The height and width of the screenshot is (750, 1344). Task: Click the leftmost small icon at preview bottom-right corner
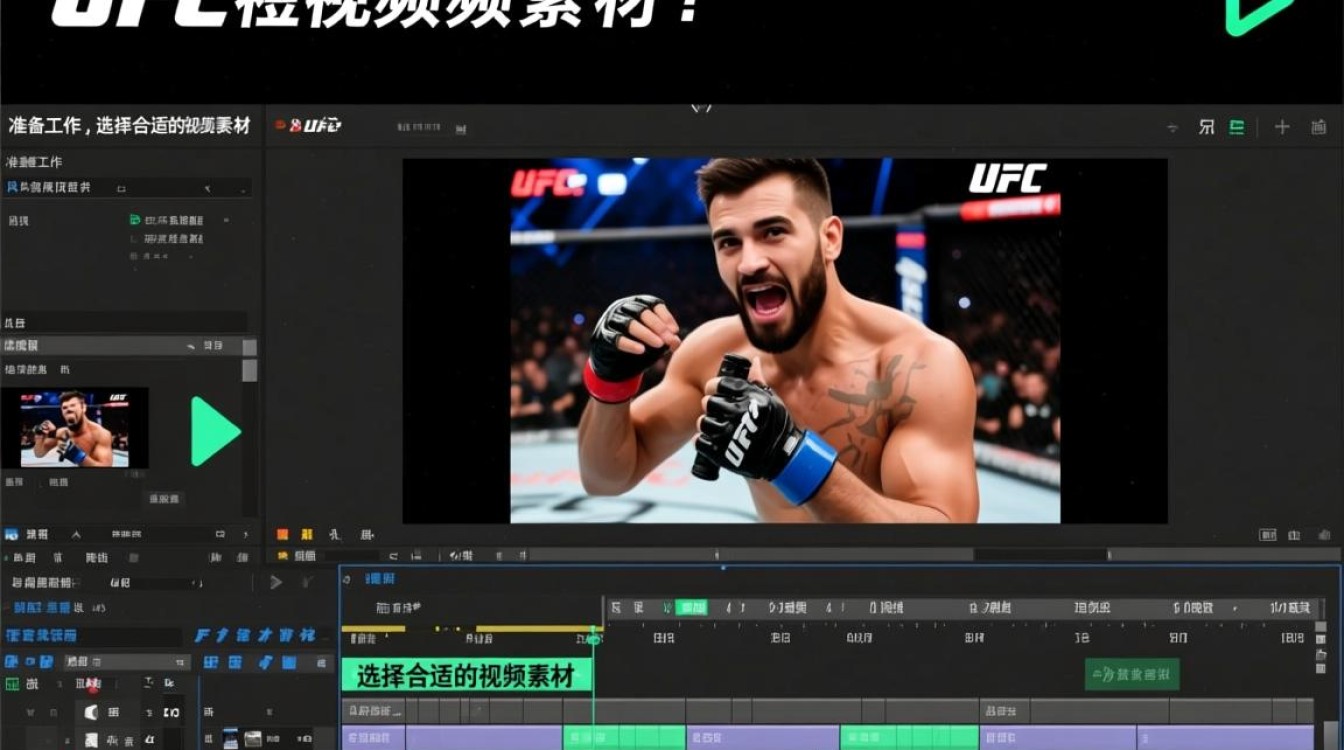1267,536
